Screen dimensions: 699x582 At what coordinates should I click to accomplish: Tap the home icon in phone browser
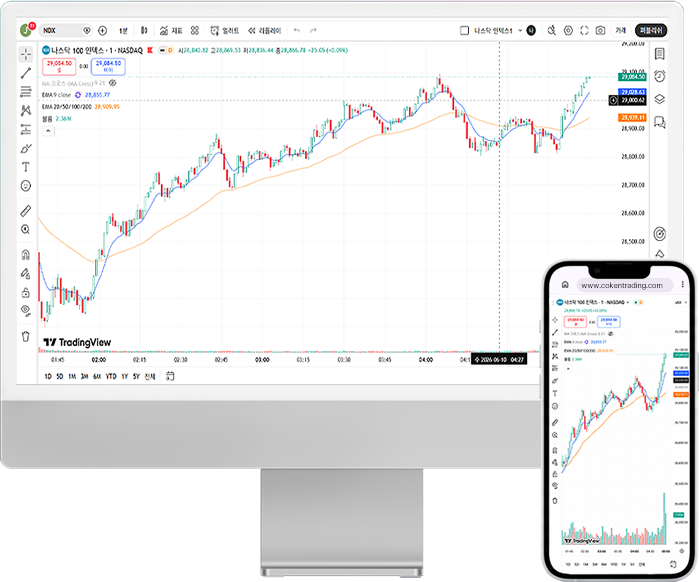pos(565,284)
